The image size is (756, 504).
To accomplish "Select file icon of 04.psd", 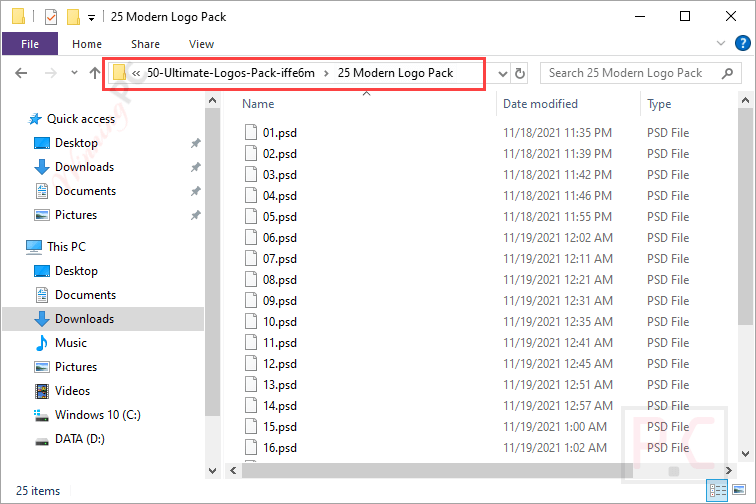I will click(x=251, y=195).
